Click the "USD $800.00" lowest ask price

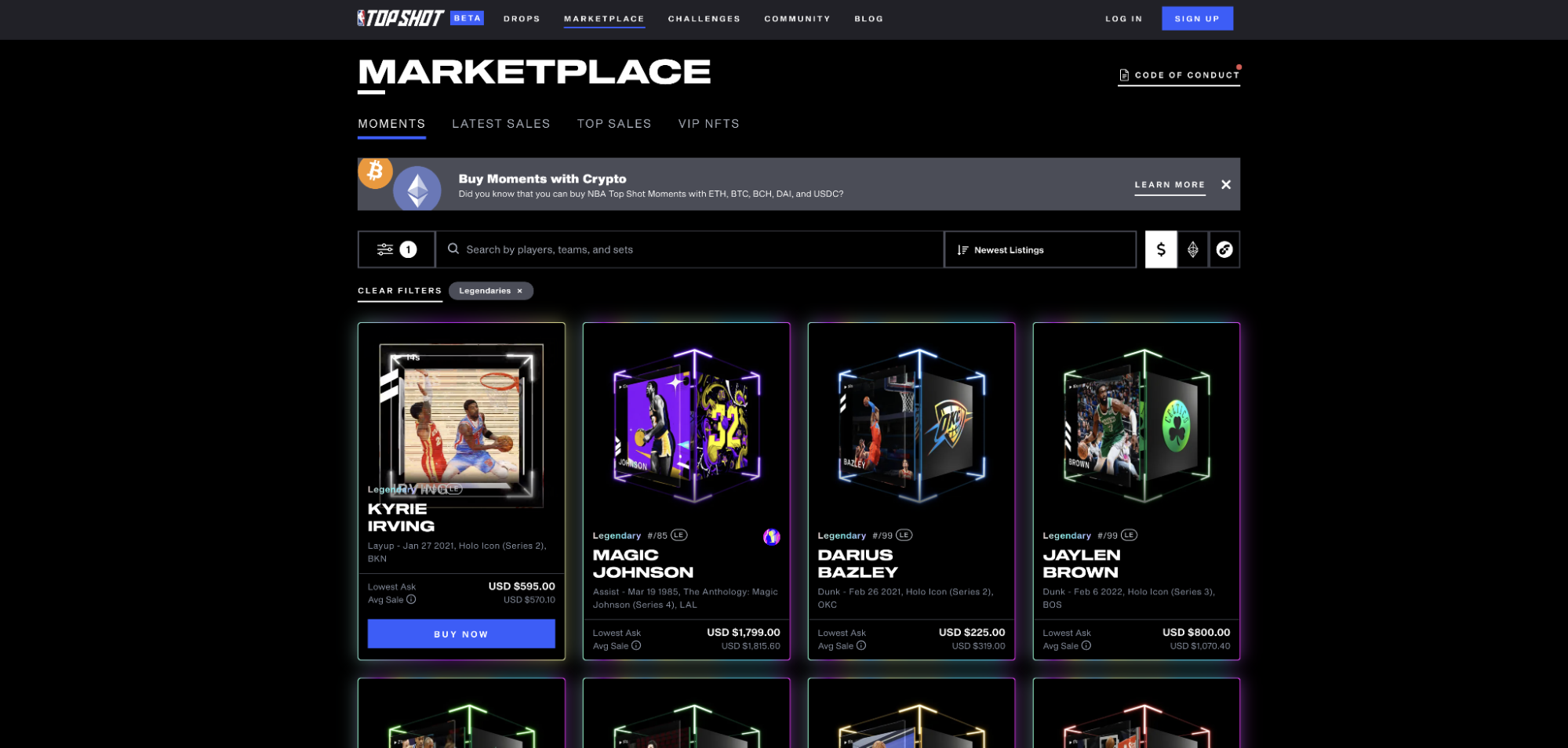[x=1196, y=633]
